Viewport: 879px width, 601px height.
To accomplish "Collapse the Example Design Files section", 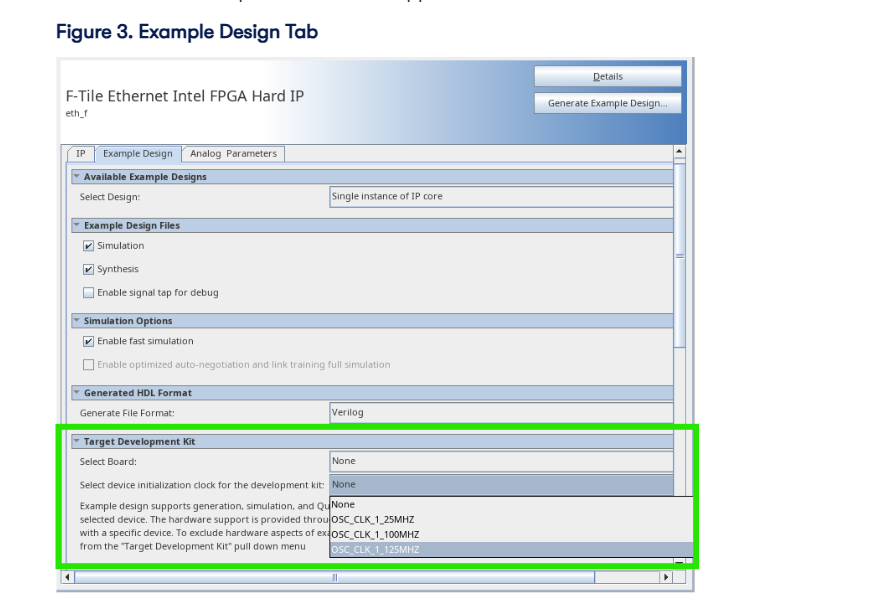I will tap(77, 225).
